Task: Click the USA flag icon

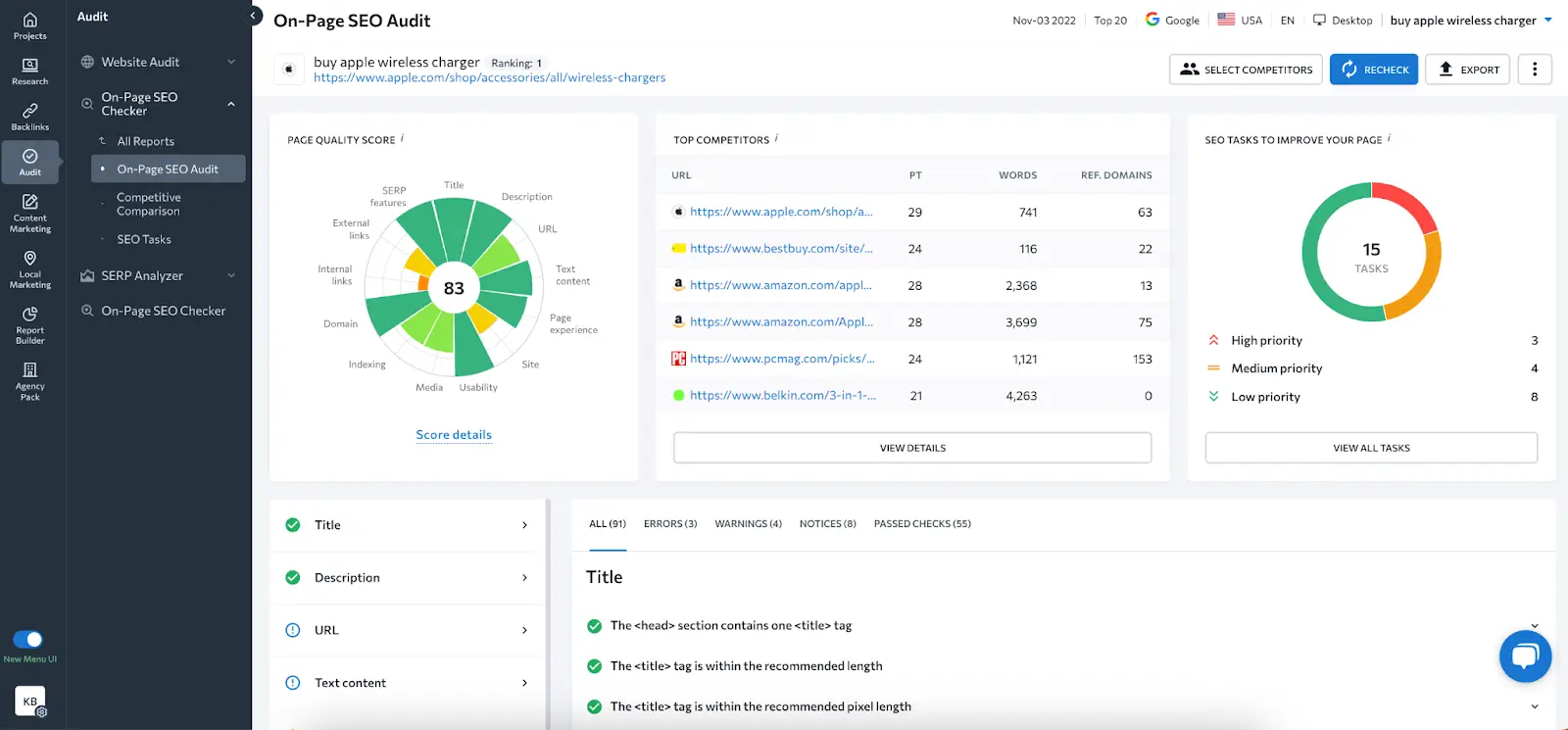Action: (1226, 19)
